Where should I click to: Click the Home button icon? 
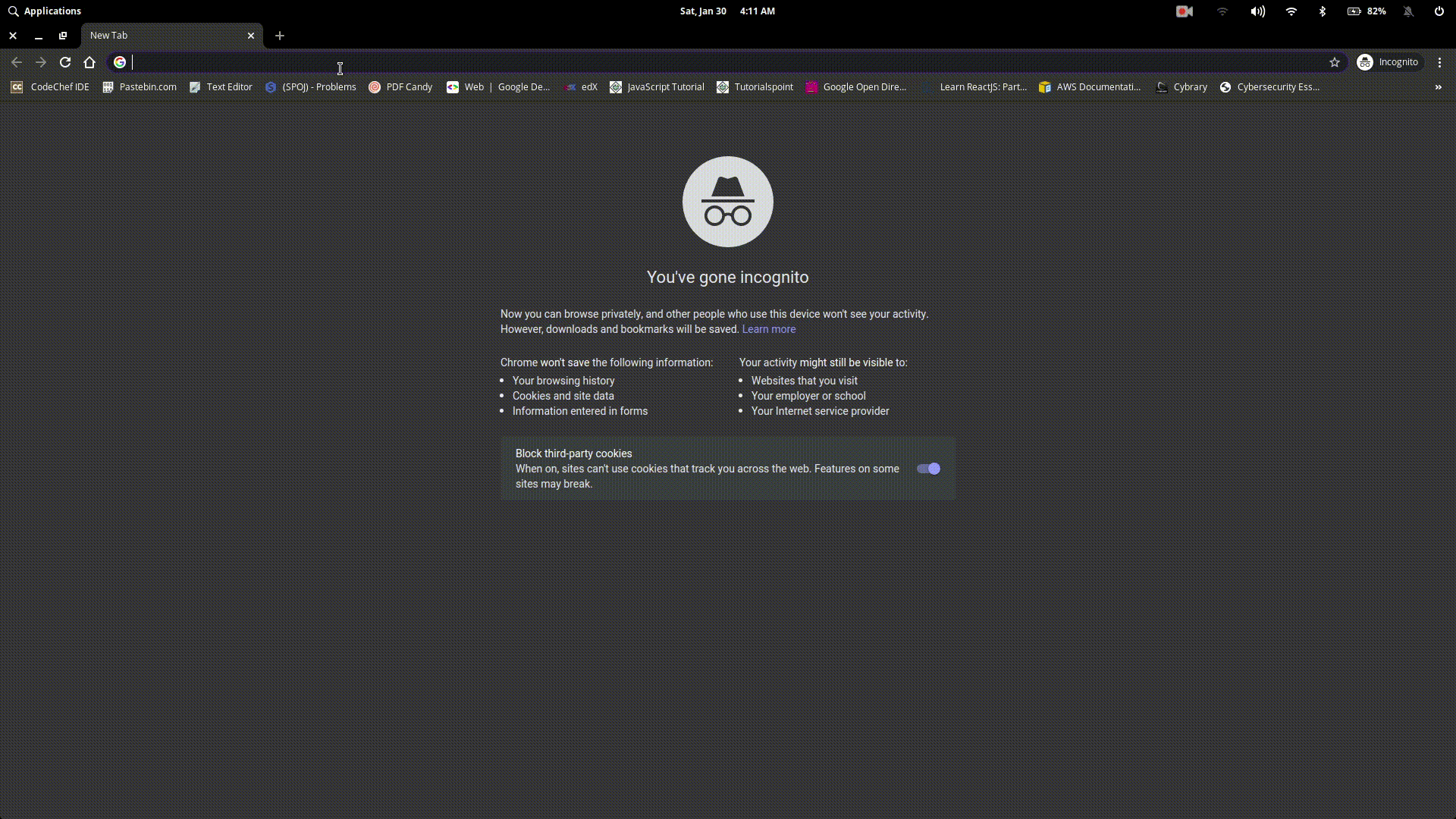coord(89,62)
